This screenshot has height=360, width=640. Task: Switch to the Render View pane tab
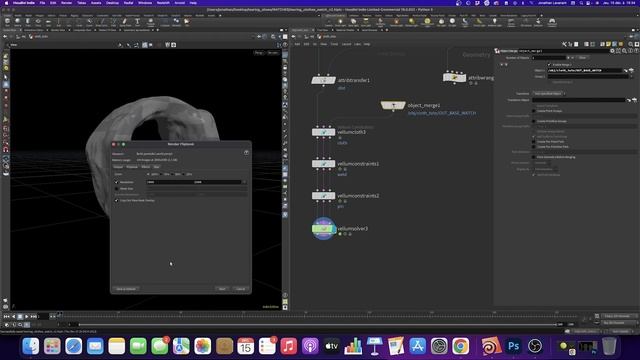(58, 30)
